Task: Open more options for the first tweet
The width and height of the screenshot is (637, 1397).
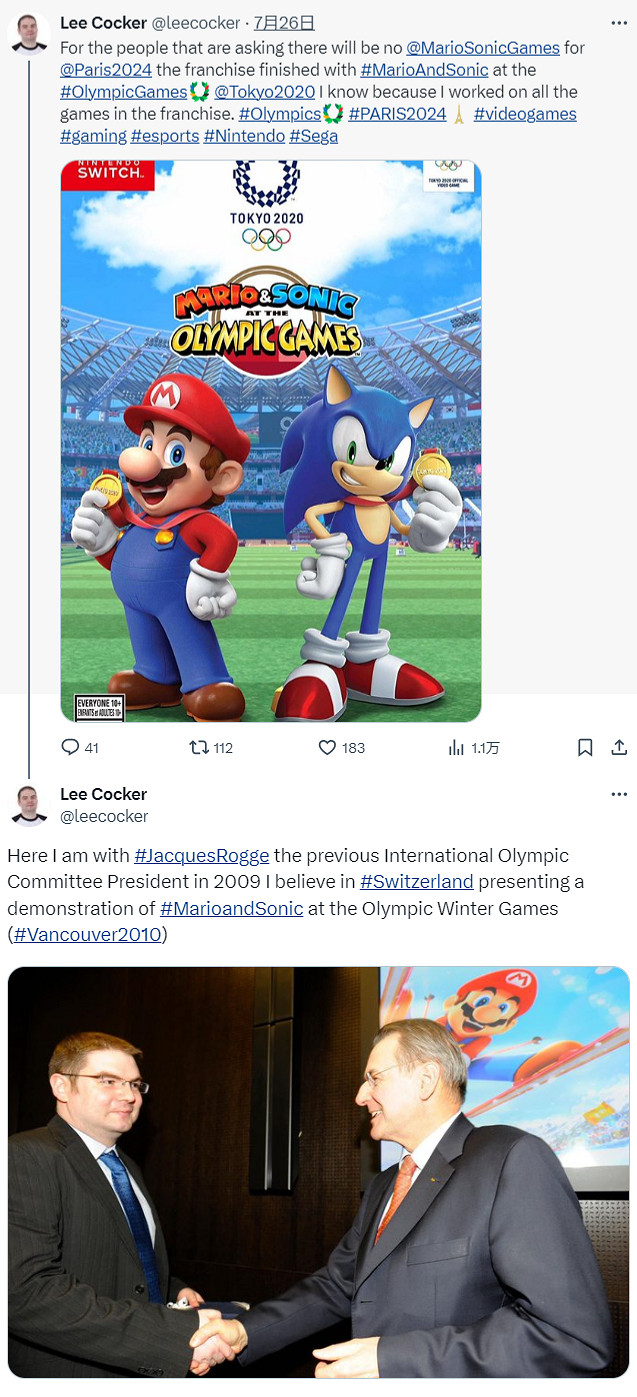Action: pyautogui.click(x=619, y=22)
